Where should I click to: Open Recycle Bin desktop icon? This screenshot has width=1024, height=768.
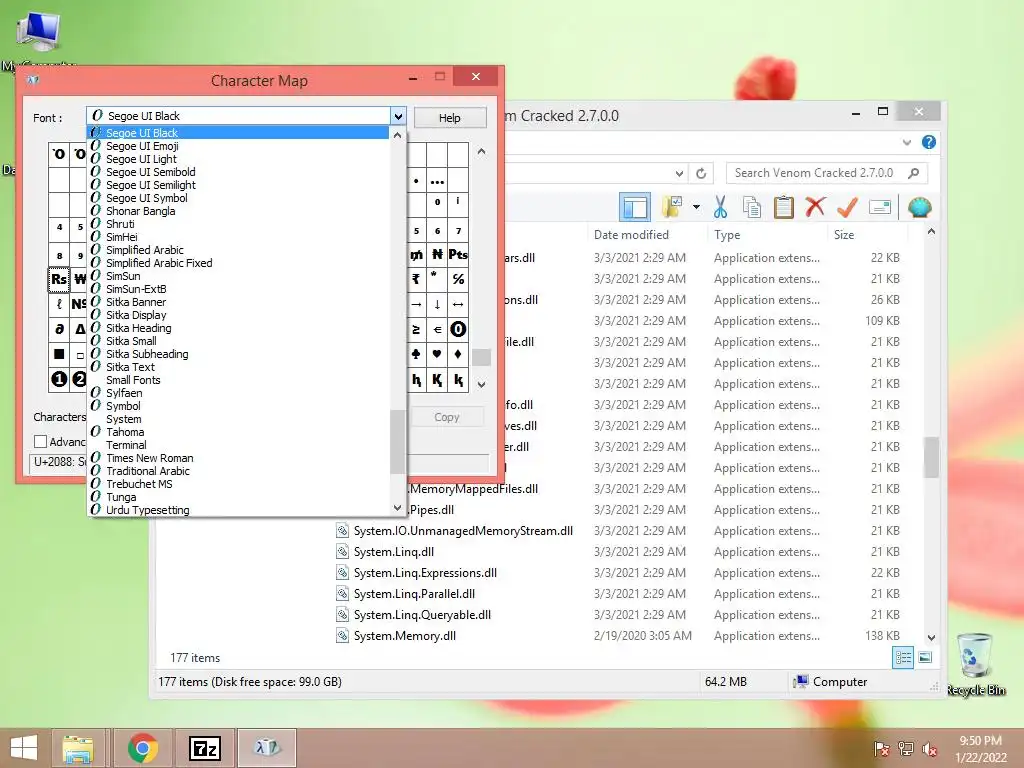(x=975, y=664)
